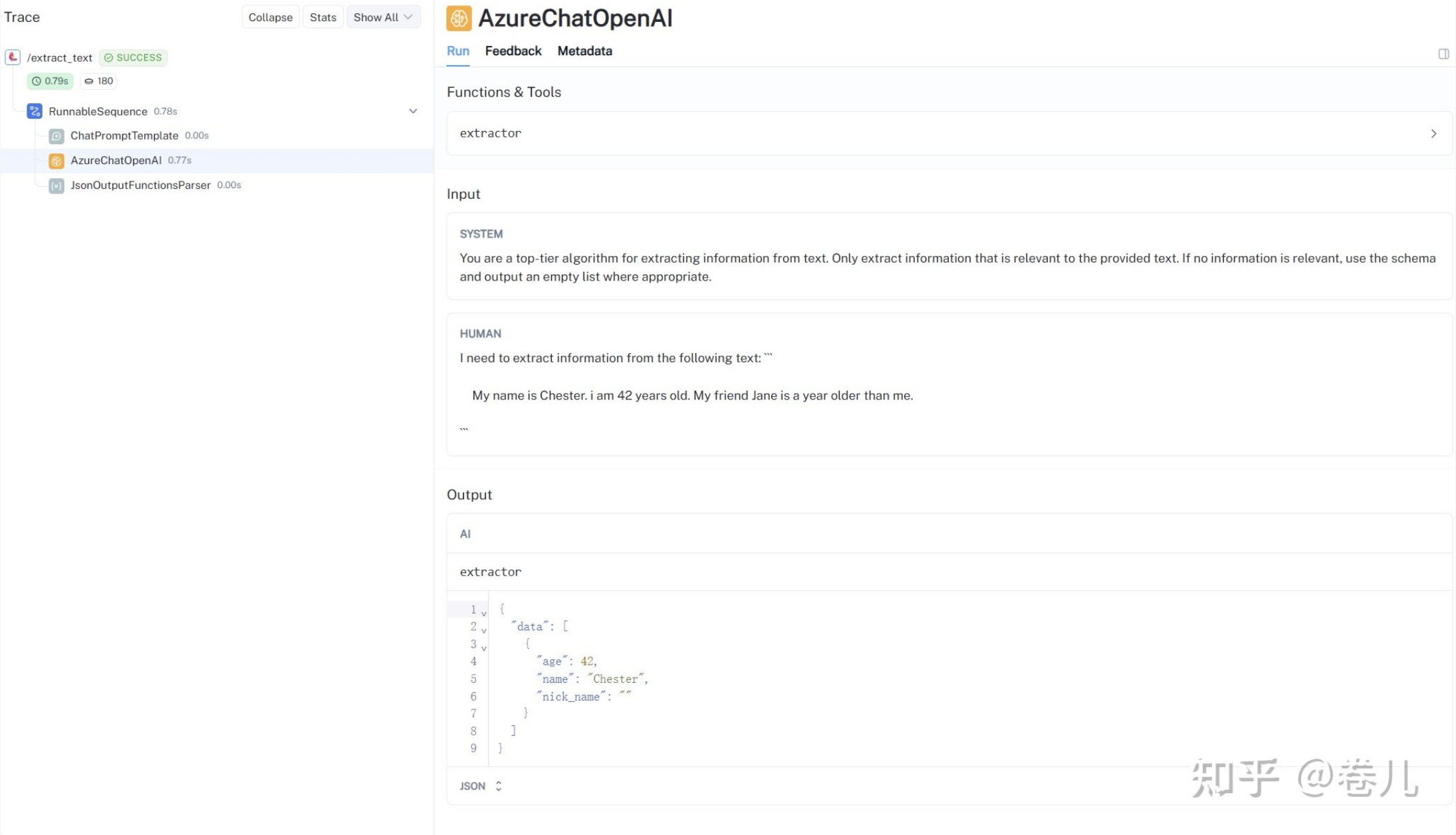Switch to the Feedback tab

click(513, 51)
